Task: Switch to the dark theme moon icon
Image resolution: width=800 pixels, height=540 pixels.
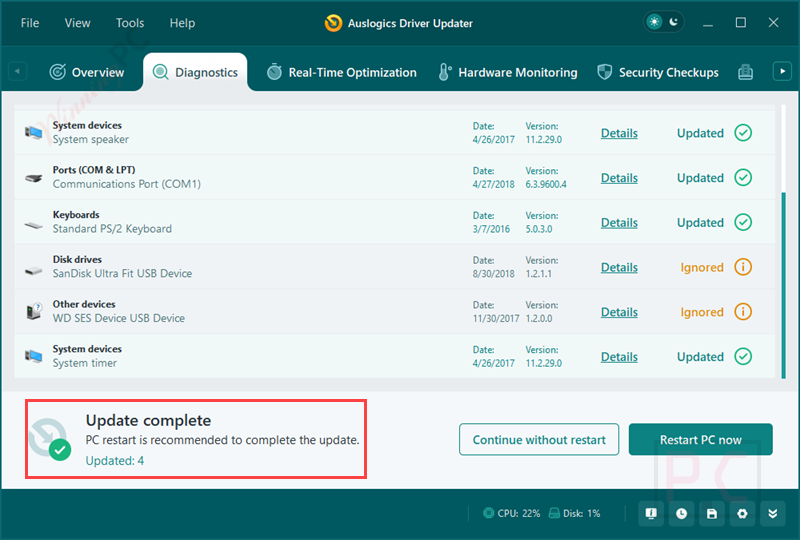Action: (673, 22)
